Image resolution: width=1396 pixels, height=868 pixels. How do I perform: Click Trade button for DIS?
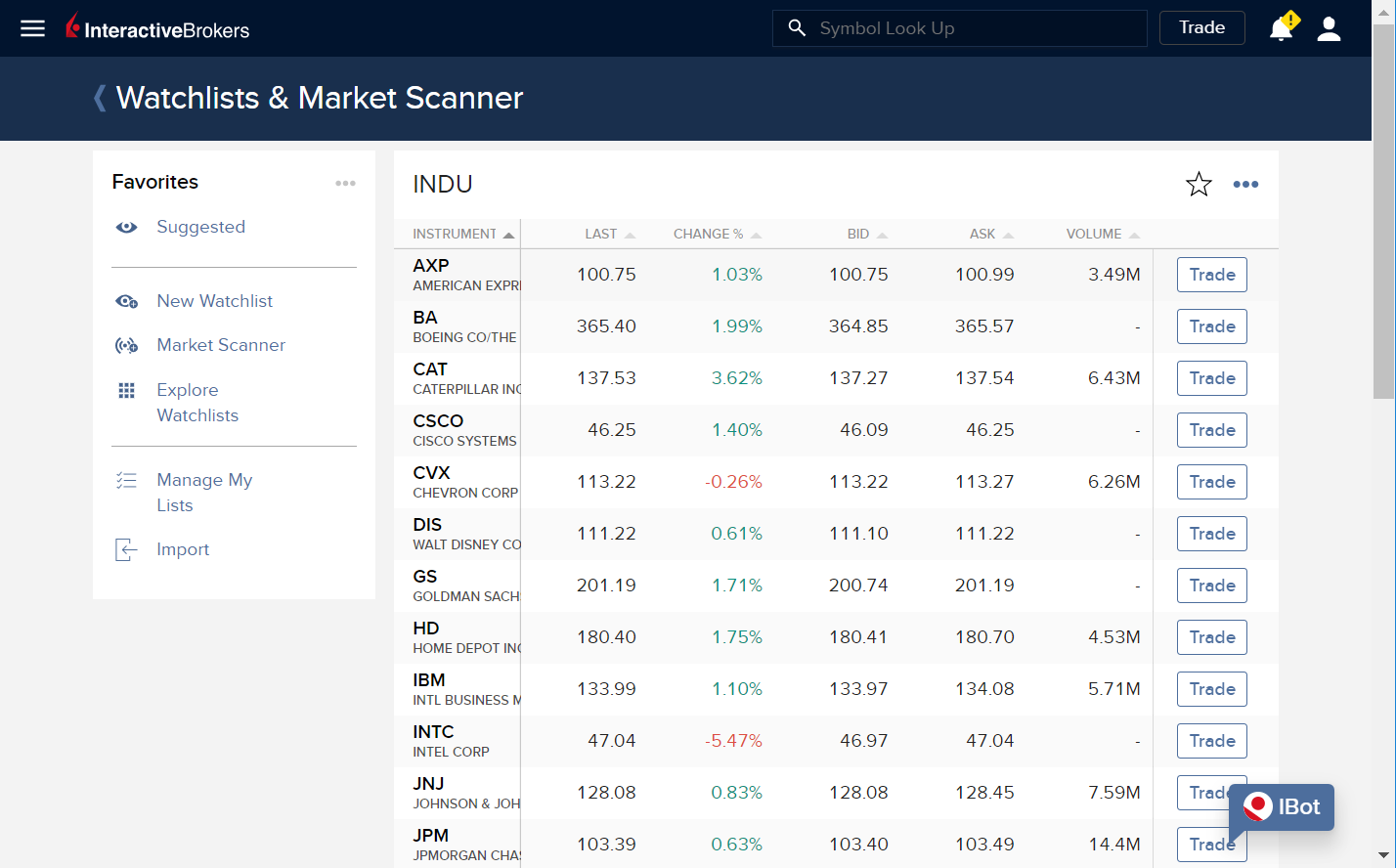coord(1212,534)
